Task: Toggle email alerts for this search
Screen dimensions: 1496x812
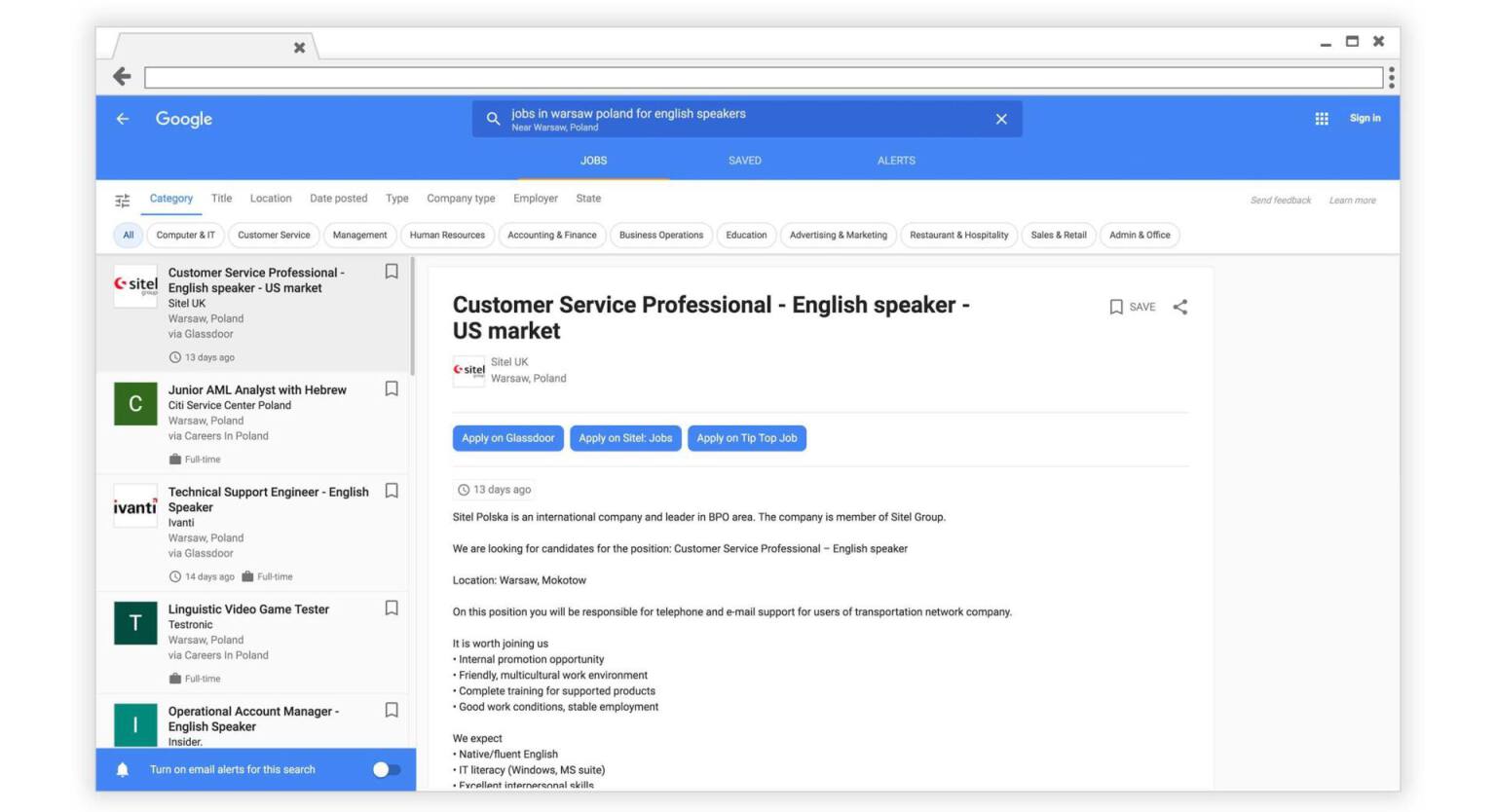Action: click(x=386, y=770)
